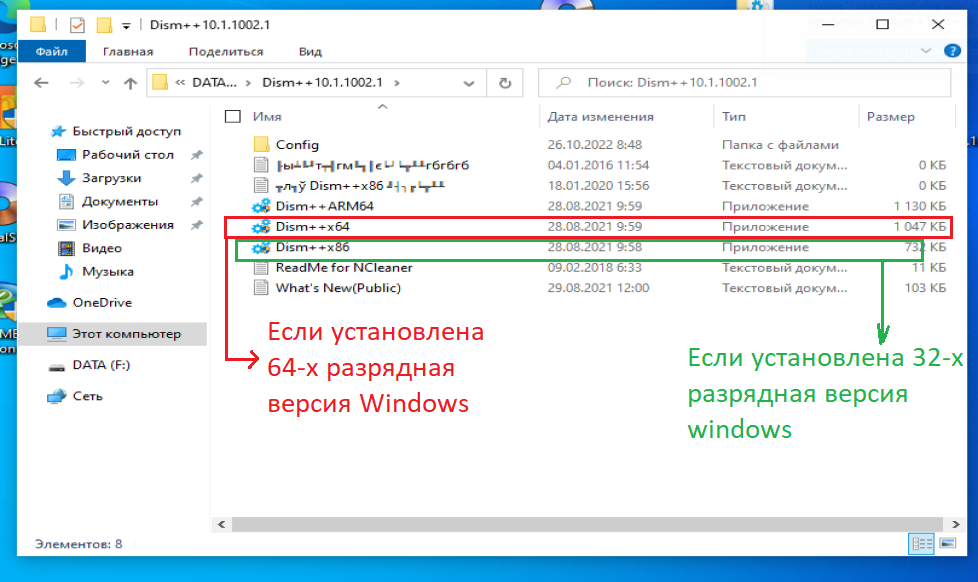Open Сеть in navigation pane
978x582 pixels.
(x=87, y=396)
